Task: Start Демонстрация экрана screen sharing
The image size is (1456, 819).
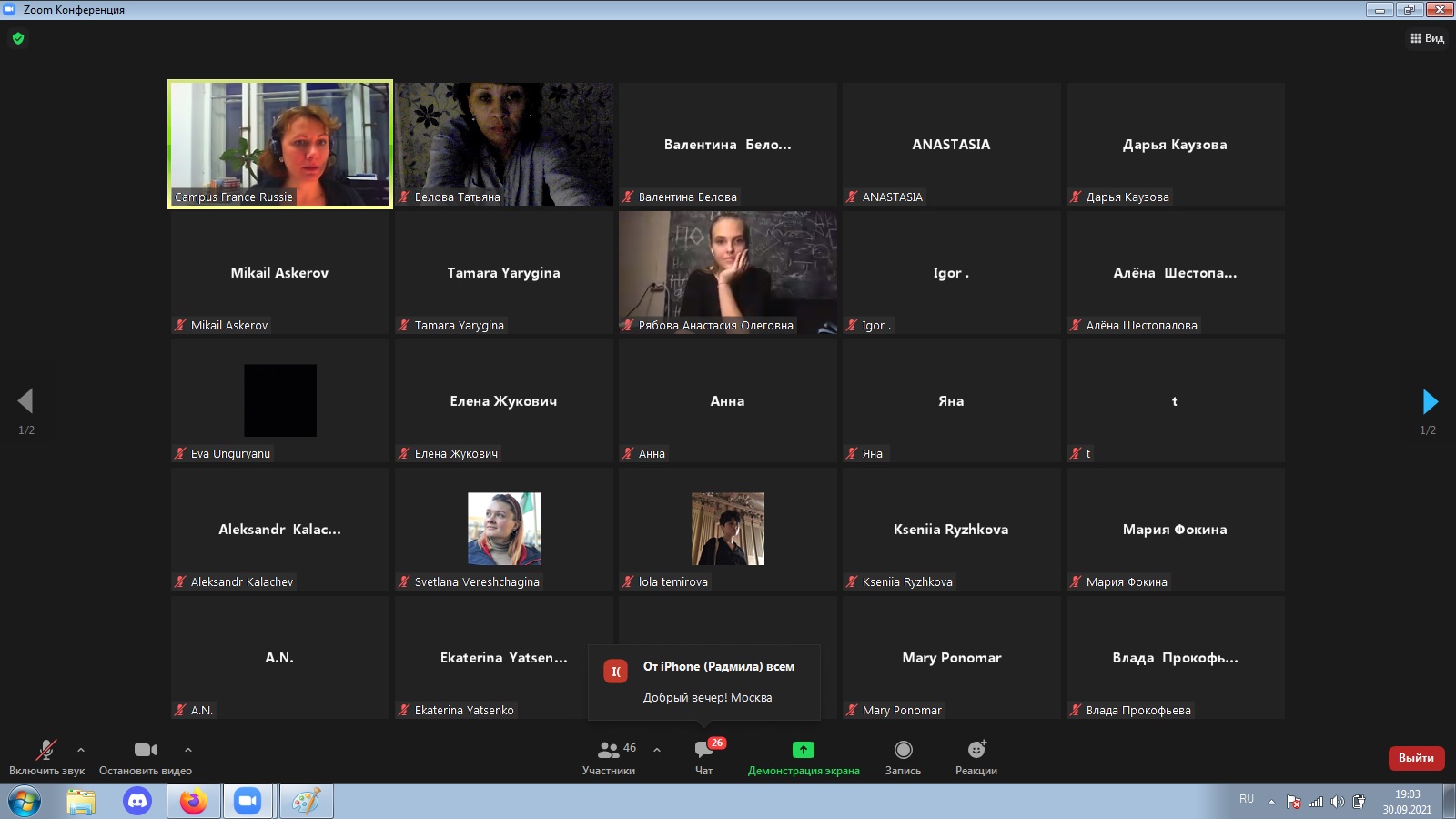Action: pos(803,757)
